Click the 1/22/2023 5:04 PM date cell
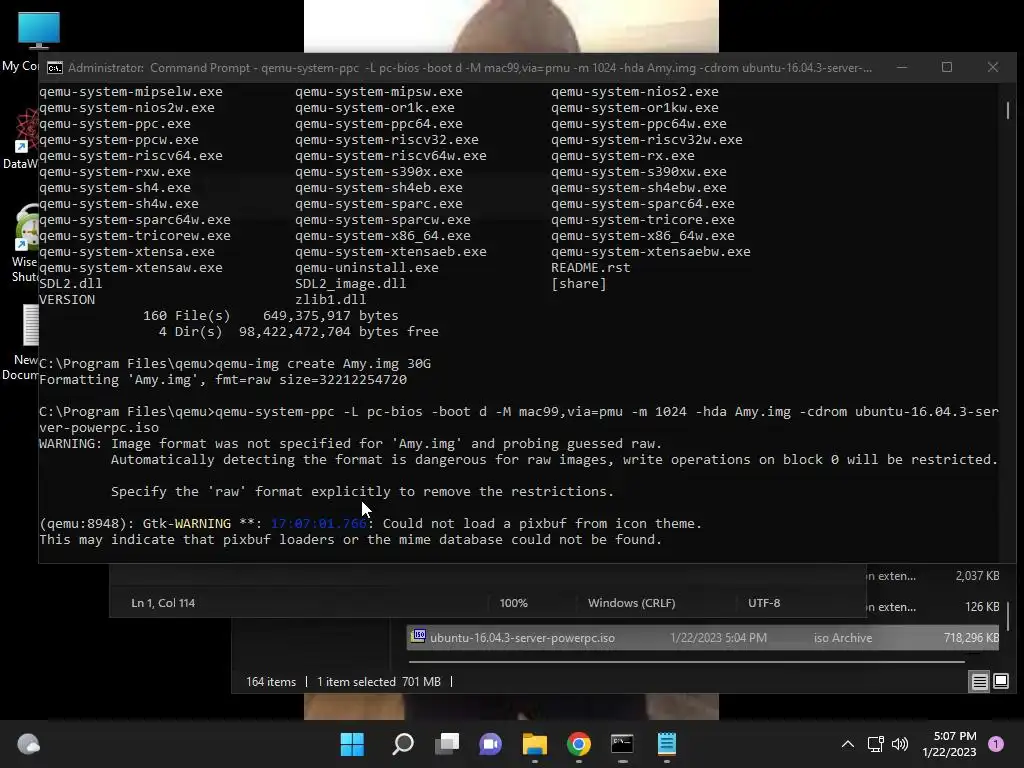This screenshot has height=768, width=1024. point(718,638)
